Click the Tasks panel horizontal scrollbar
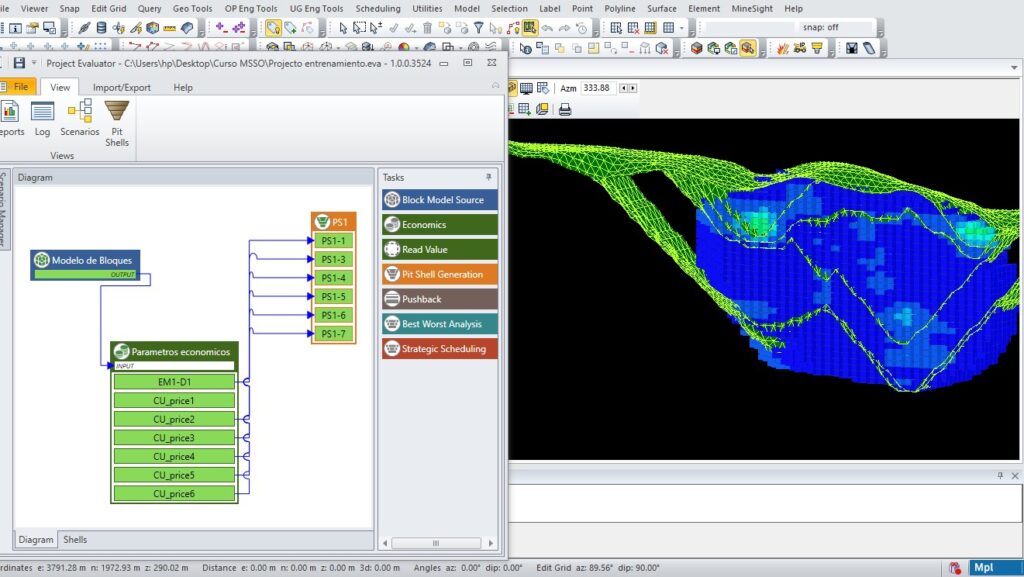 point(436,542)
